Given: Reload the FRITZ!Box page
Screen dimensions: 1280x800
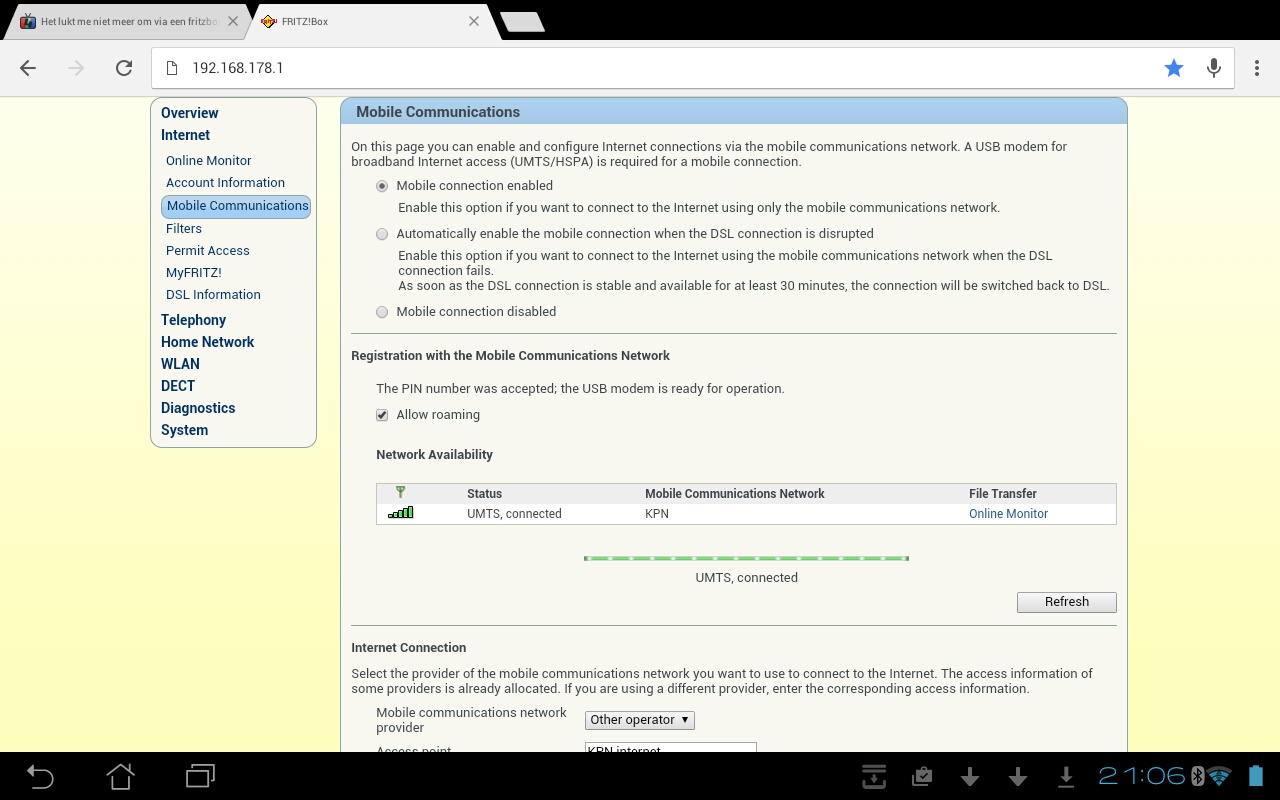Looking at the screenshot, I should point(124,68).
